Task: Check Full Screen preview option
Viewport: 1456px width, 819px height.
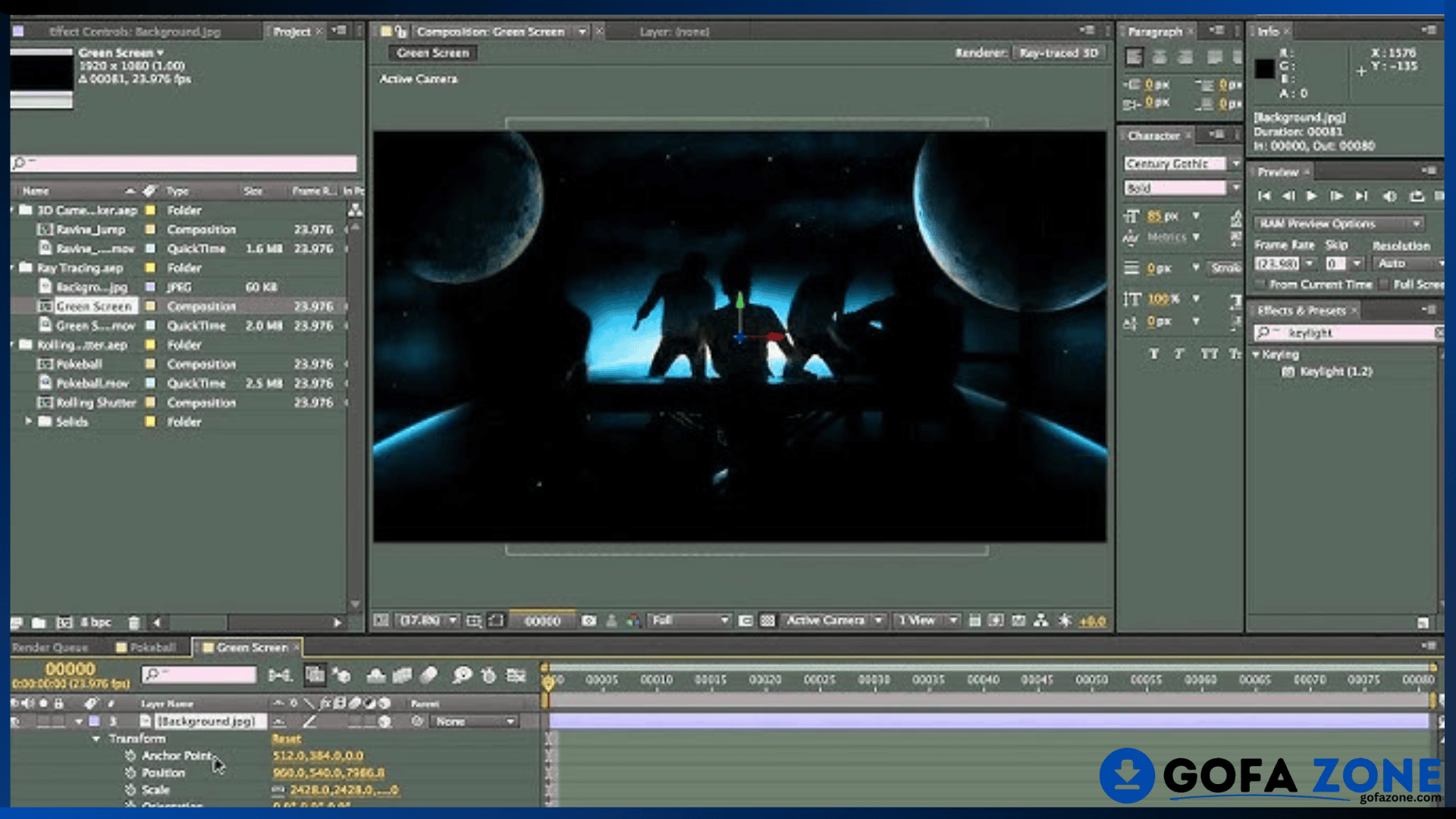Action: point(1384,284)
